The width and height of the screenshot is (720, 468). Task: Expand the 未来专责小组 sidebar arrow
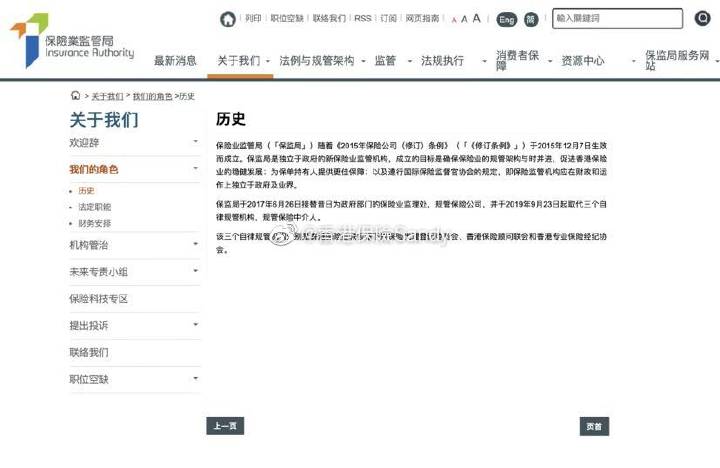(196, 271)
